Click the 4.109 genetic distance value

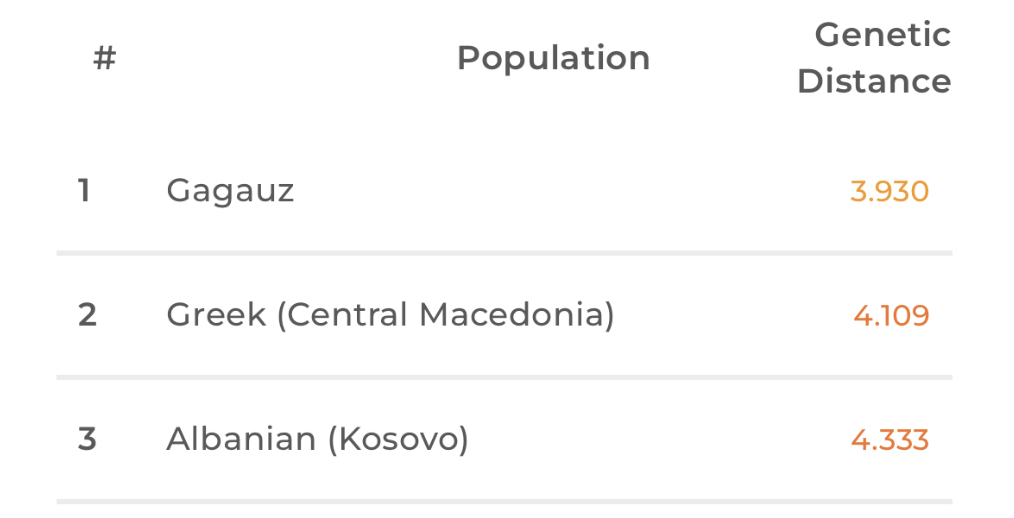point(891,316)
